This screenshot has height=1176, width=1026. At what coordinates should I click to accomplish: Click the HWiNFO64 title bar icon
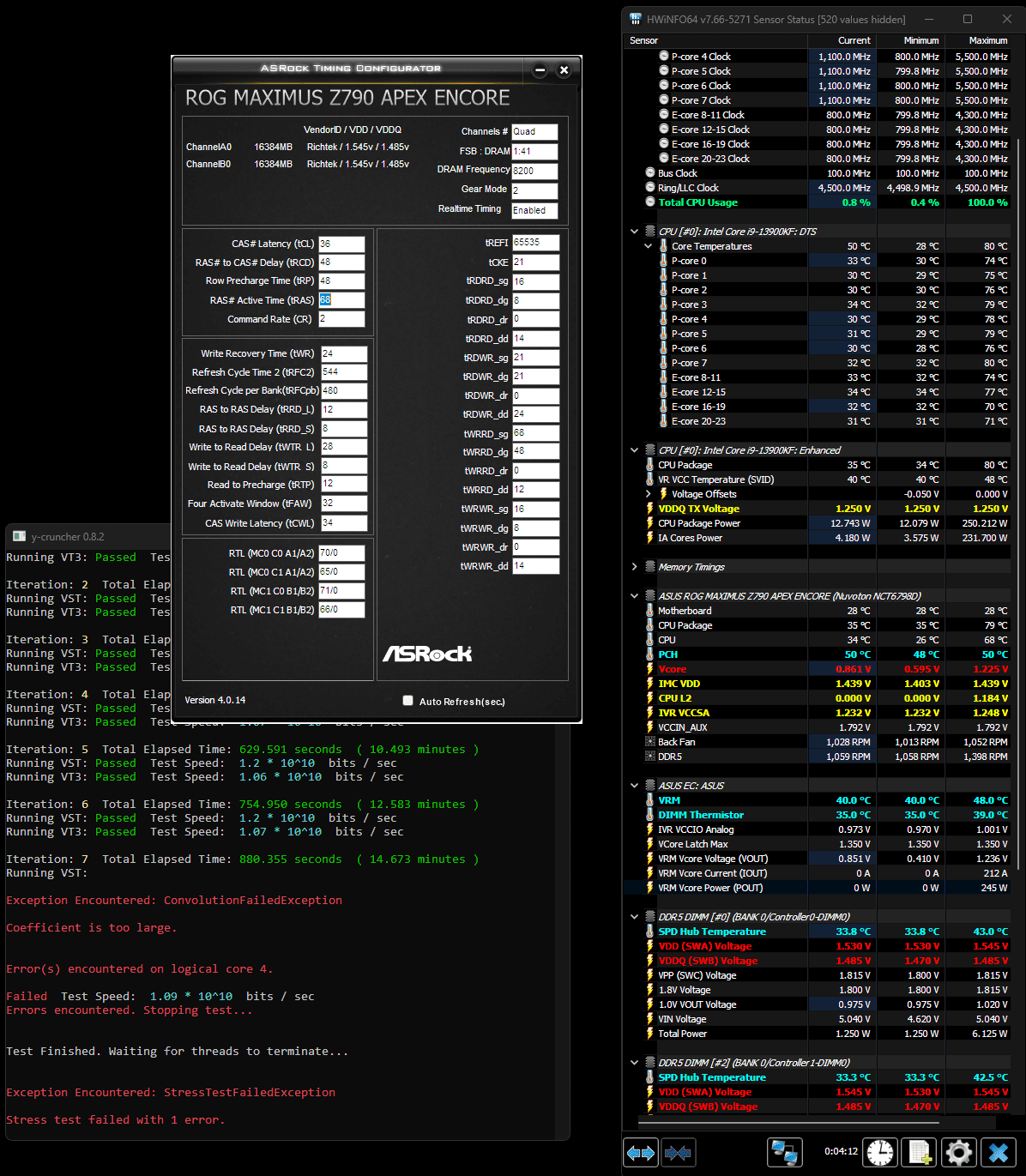[x=636, y=19]
